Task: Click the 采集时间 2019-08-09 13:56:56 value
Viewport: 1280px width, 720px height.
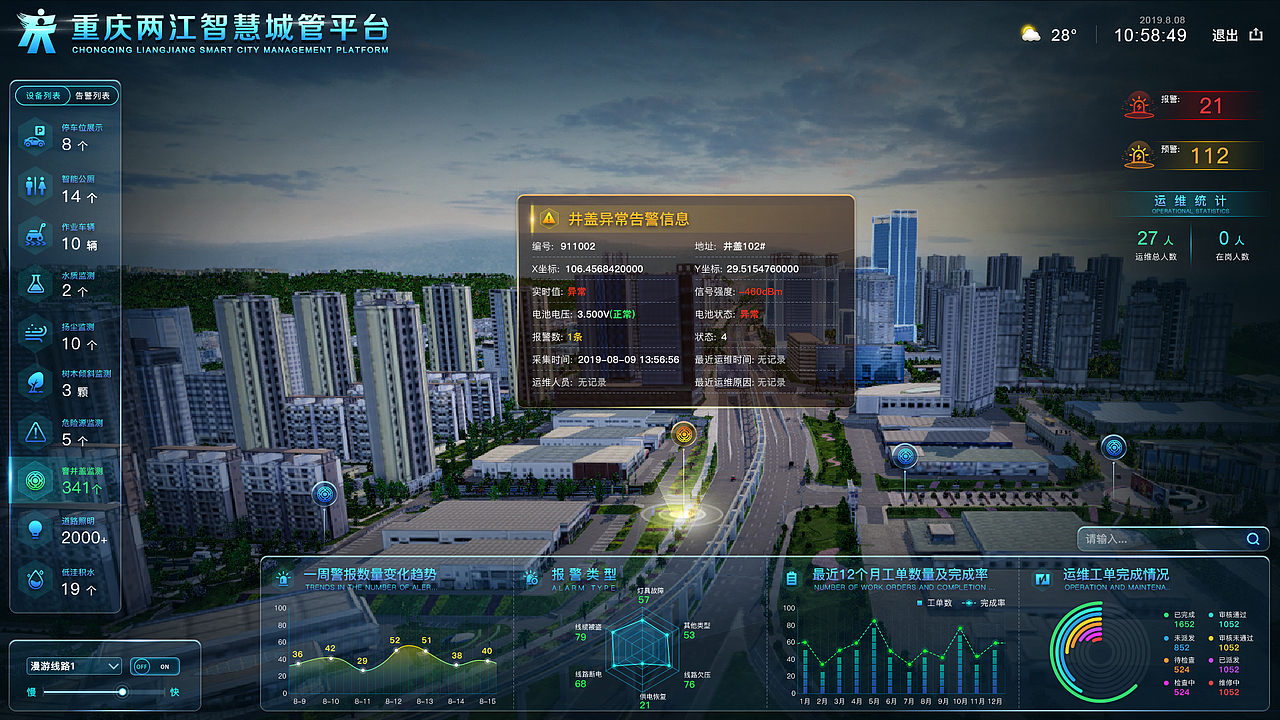Action: 629,359
